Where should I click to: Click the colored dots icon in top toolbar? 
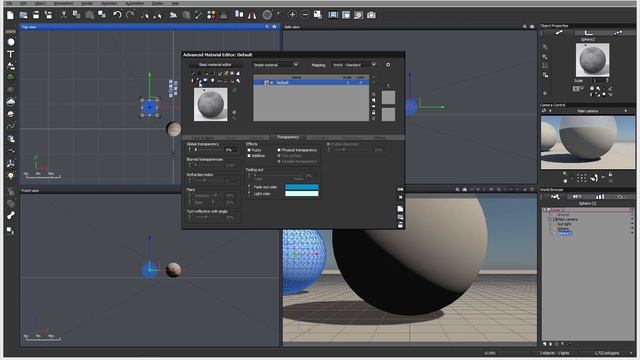(x=211, y=15)
